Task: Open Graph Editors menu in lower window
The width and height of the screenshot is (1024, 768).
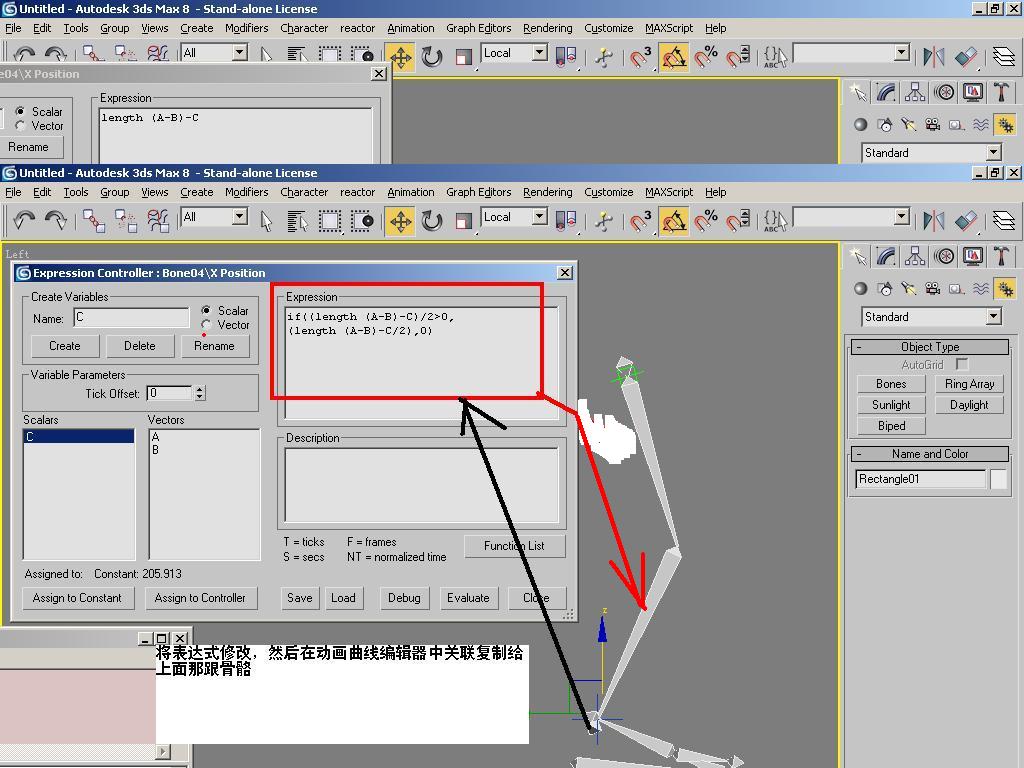Action: (x=479, y=192)
